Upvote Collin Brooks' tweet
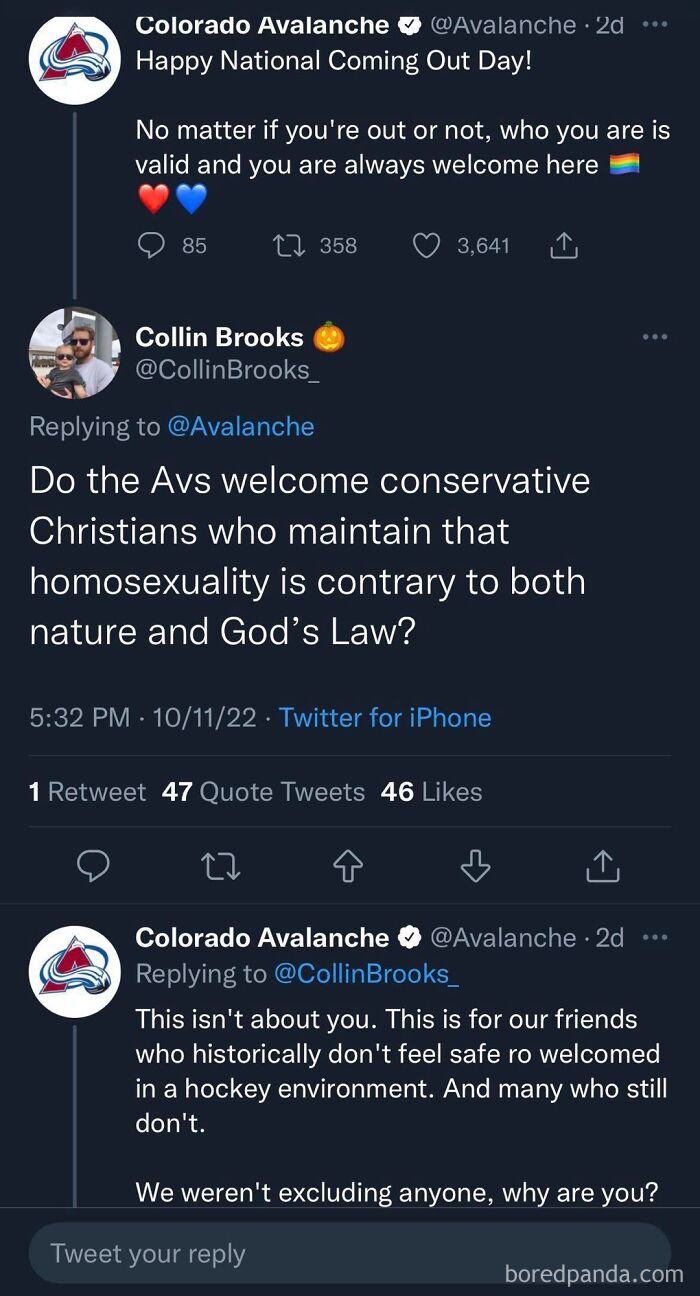Viewport: 700px width, 1296px height. (348, 867)
